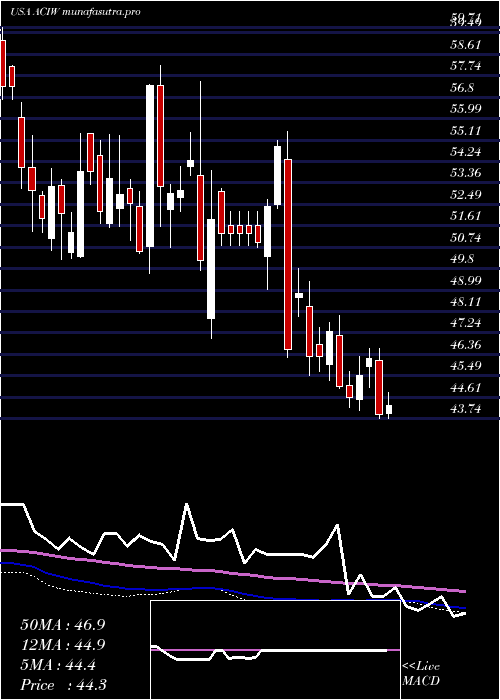The width and height of the screenshot is (500, 700).
Task: Click the USA ACIW munafasutra.pro title text
Action: pos(75,12)
